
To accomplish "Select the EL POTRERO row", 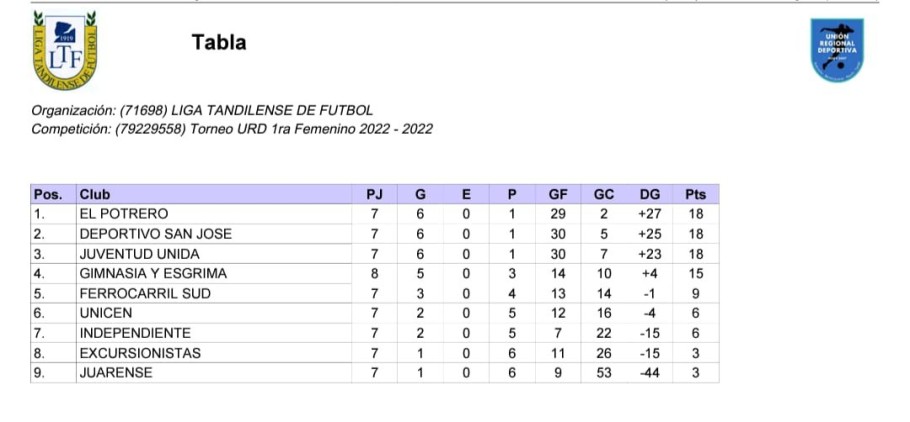I will point(375,214).
